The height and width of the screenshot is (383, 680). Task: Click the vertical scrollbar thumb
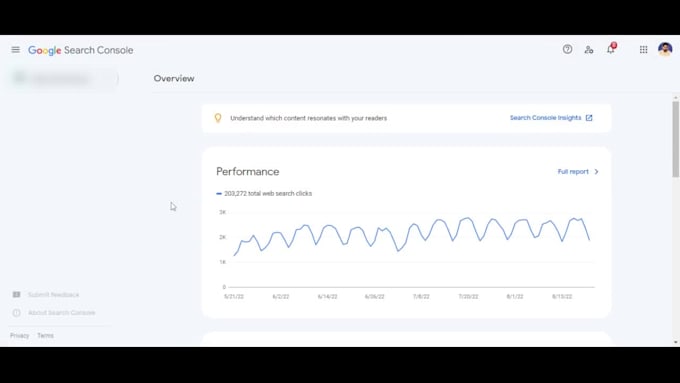[676, 139]
